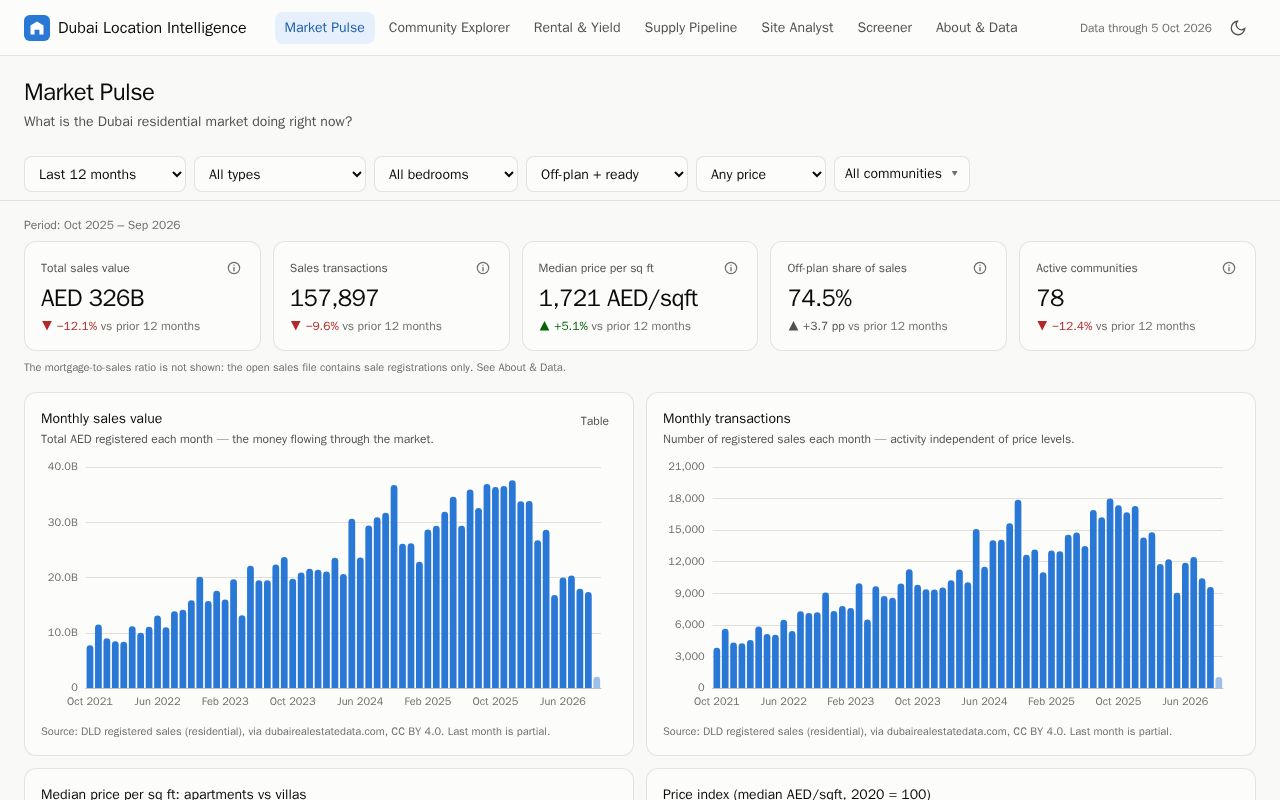
Task: Open the Supply Pipeline tab
Action: pos(691,28)
